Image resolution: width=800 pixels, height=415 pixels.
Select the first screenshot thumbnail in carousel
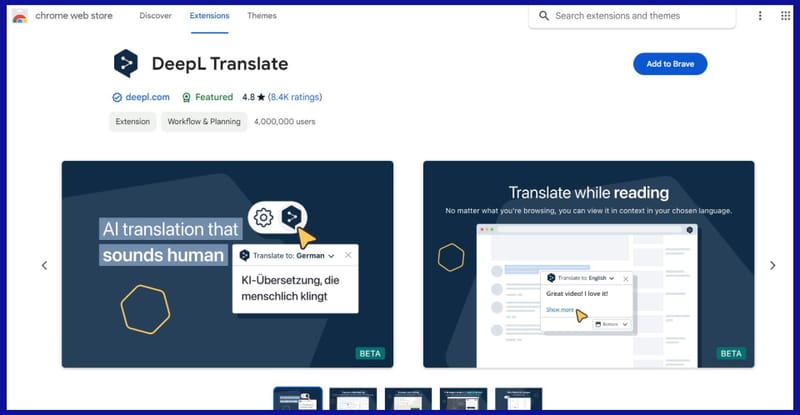[298, 401]
